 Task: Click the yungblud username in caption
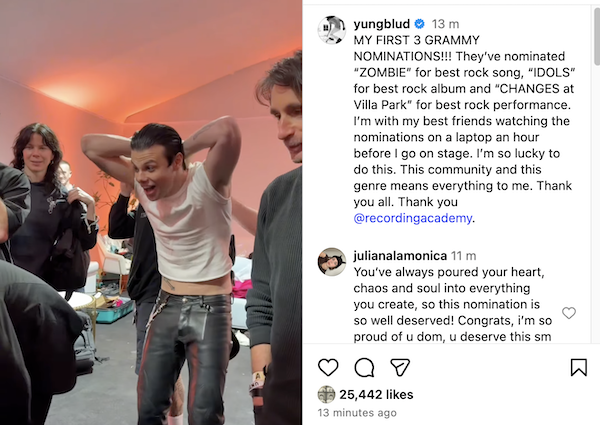[382, 24]
